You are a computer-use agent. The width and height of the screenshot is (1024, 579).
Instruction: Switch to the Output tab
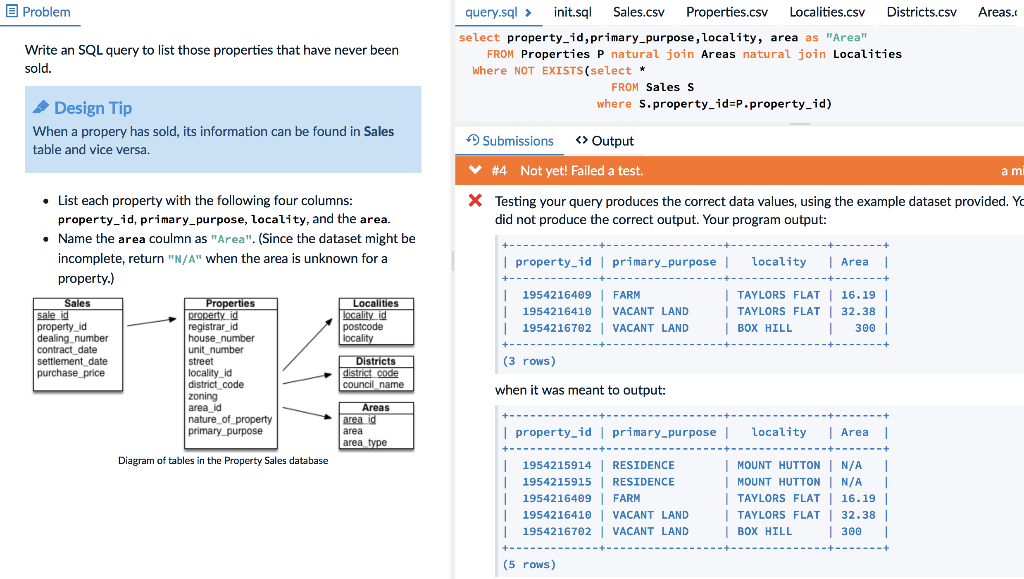point(605,140)
